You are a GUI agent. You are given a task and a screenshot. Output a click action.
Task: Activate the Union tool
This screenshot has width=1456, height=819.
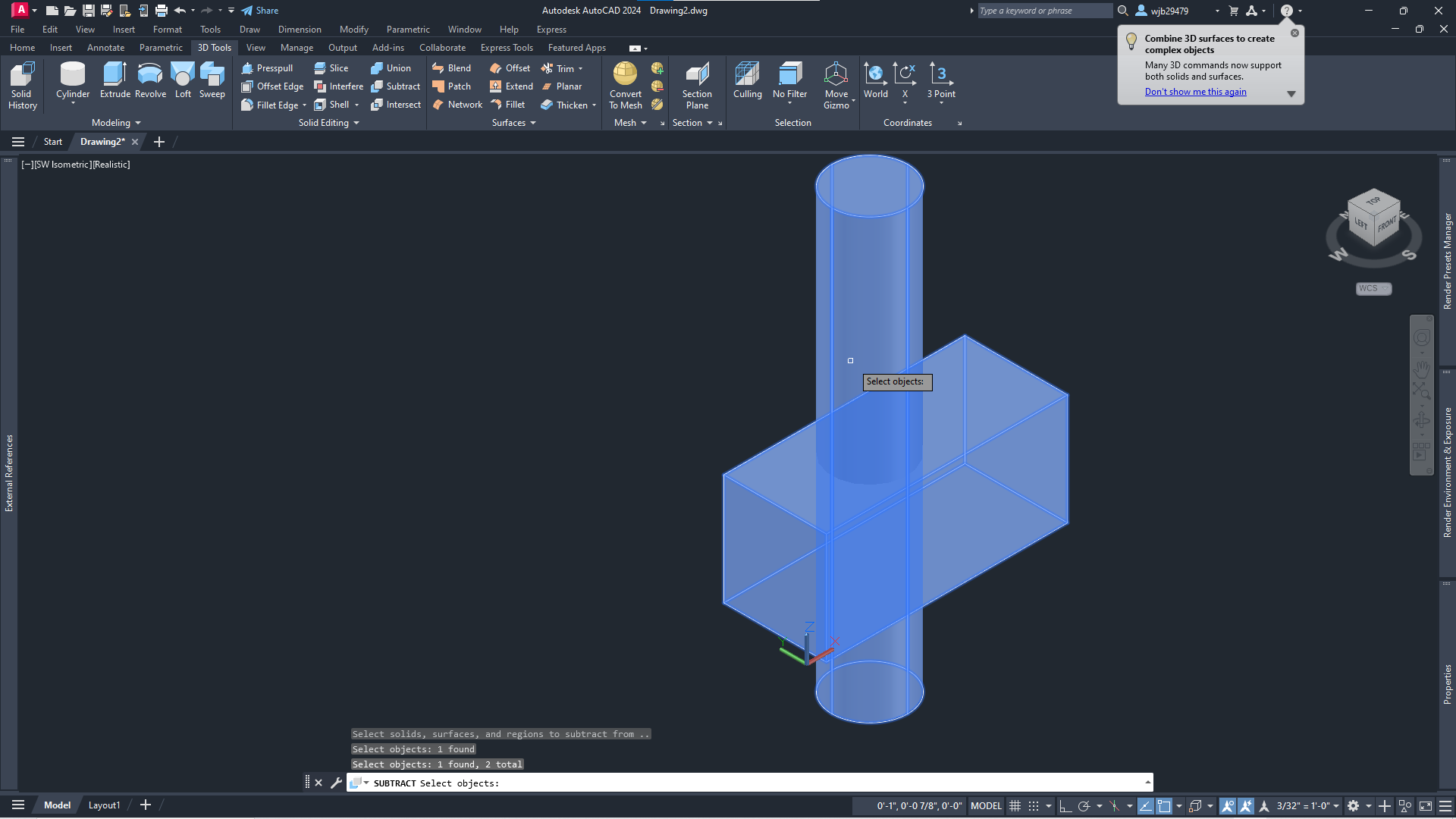click(392, 67)
